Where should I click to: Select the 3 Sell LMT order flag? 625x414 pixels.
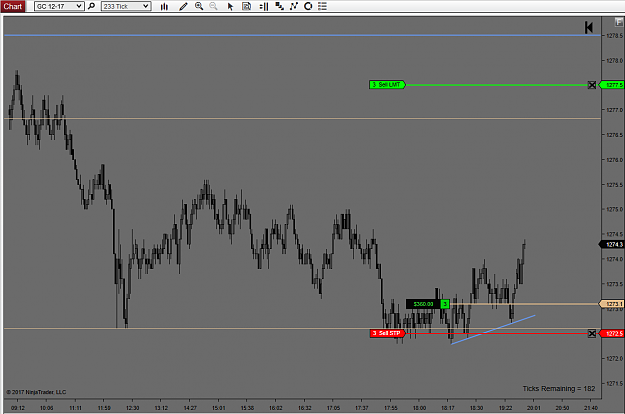pos(387,85)
